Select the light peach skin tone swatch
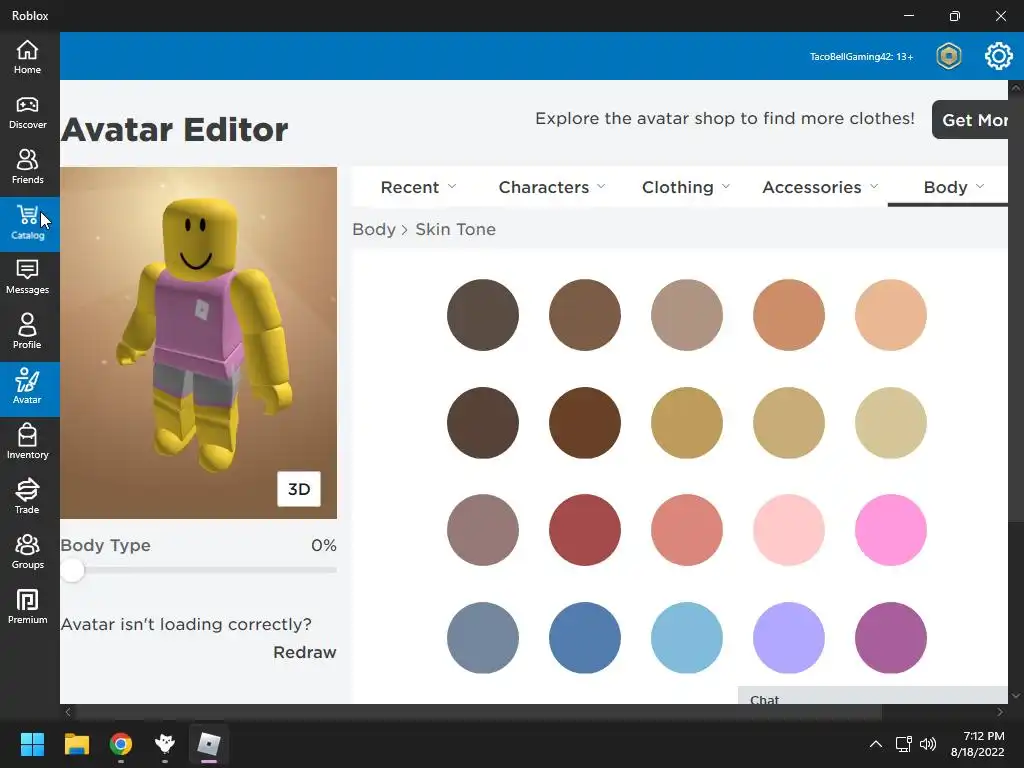The width and height of the screenshot is (1024, 768). pos(890,315)
